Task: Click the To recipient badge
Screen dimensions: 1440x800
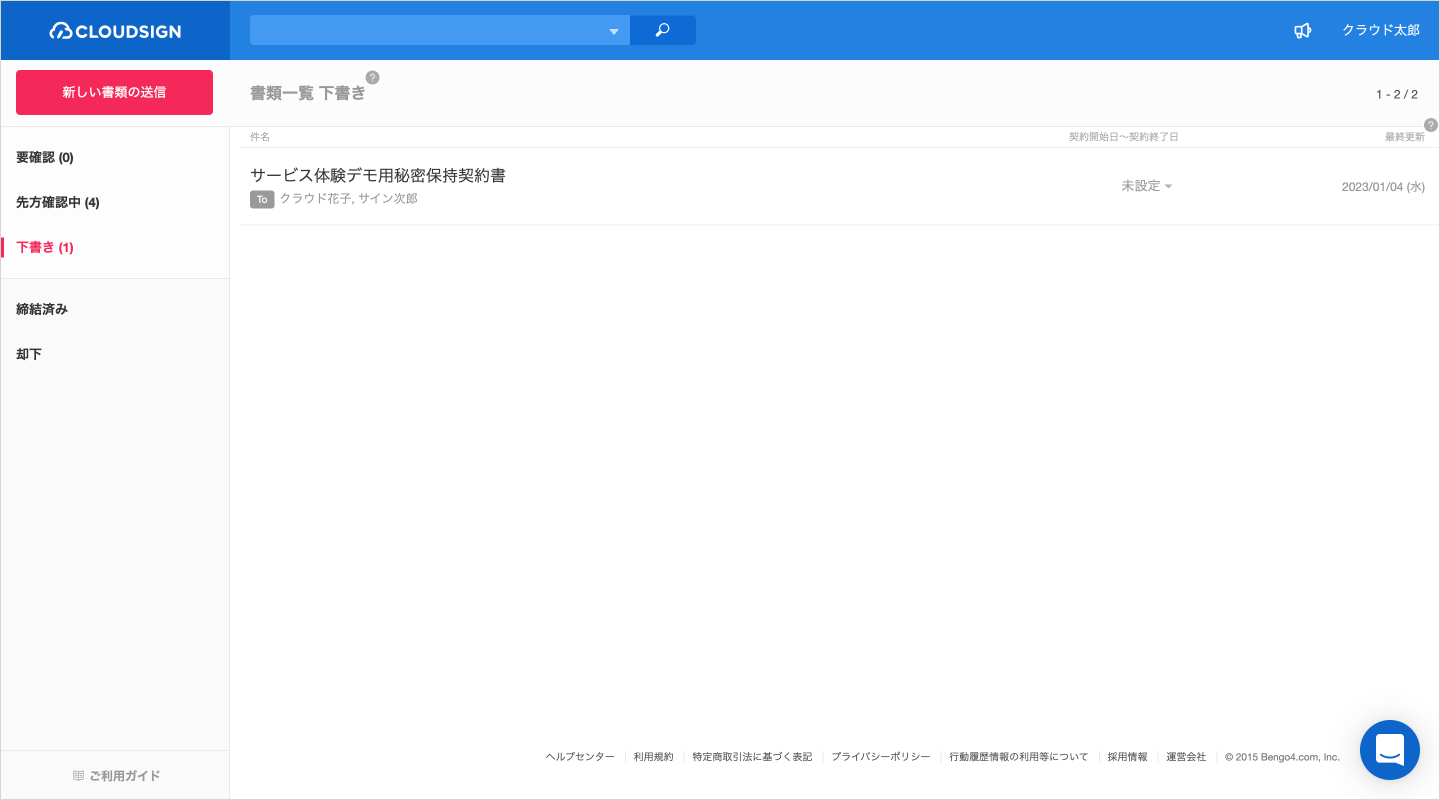Action: pos(262,199)
